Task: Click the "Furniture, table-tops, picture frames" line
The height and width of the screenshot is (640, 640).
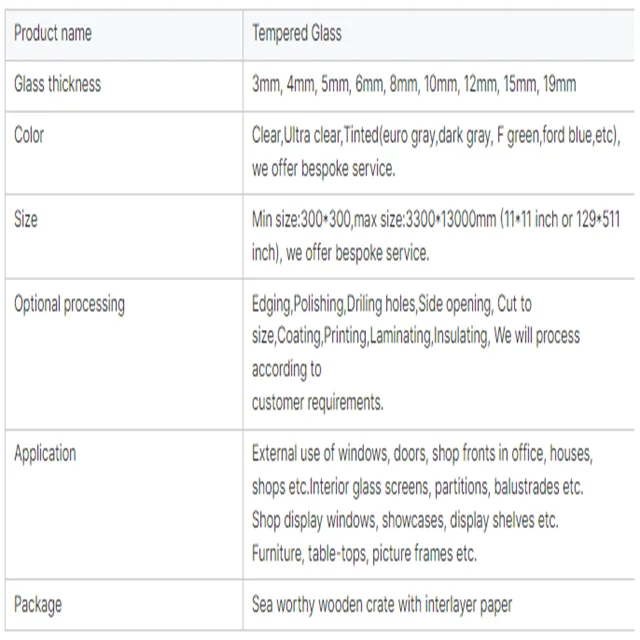Action: (364, 553)
